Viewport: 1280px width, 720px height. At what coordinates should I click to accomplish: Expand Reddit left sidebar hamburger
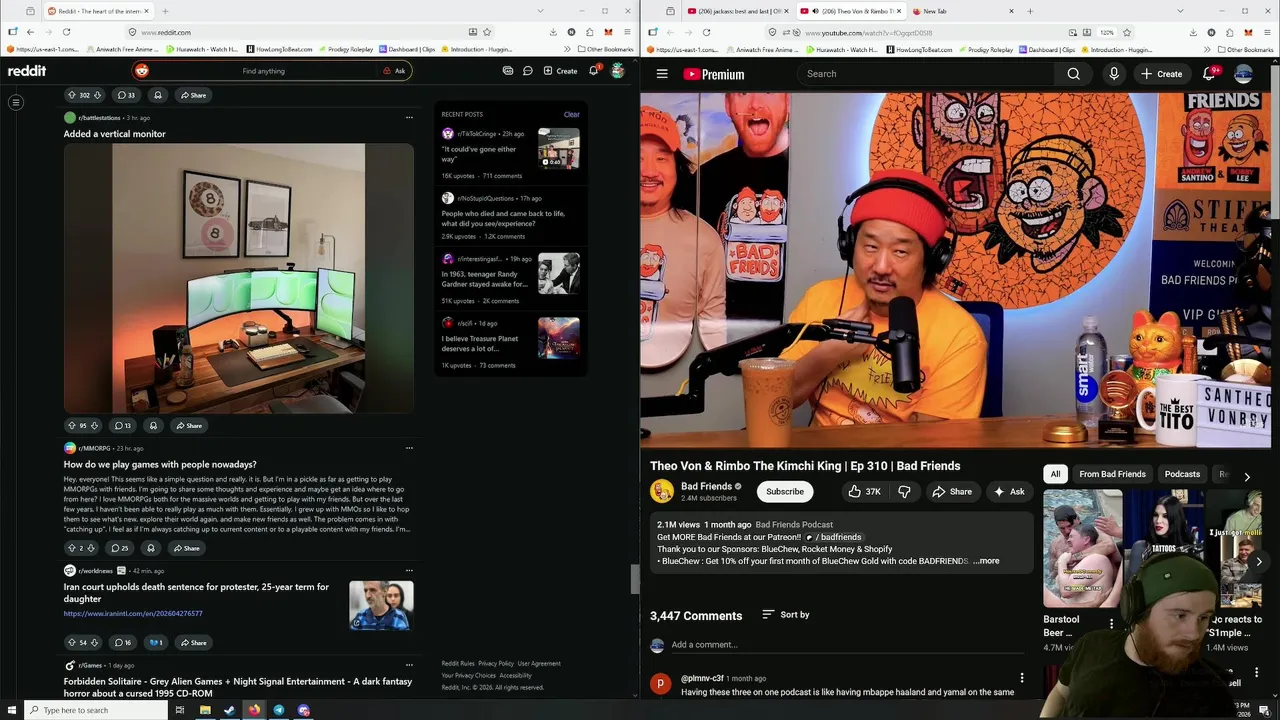(16, 102)
